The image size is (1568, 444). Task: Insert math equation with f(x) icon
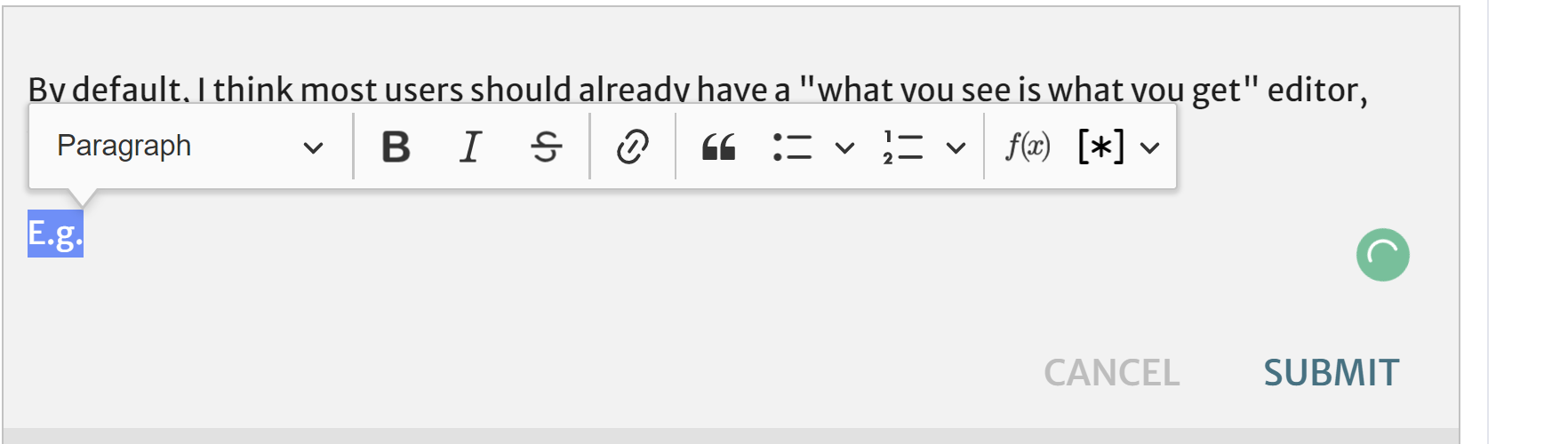[x=1027, y=147]
